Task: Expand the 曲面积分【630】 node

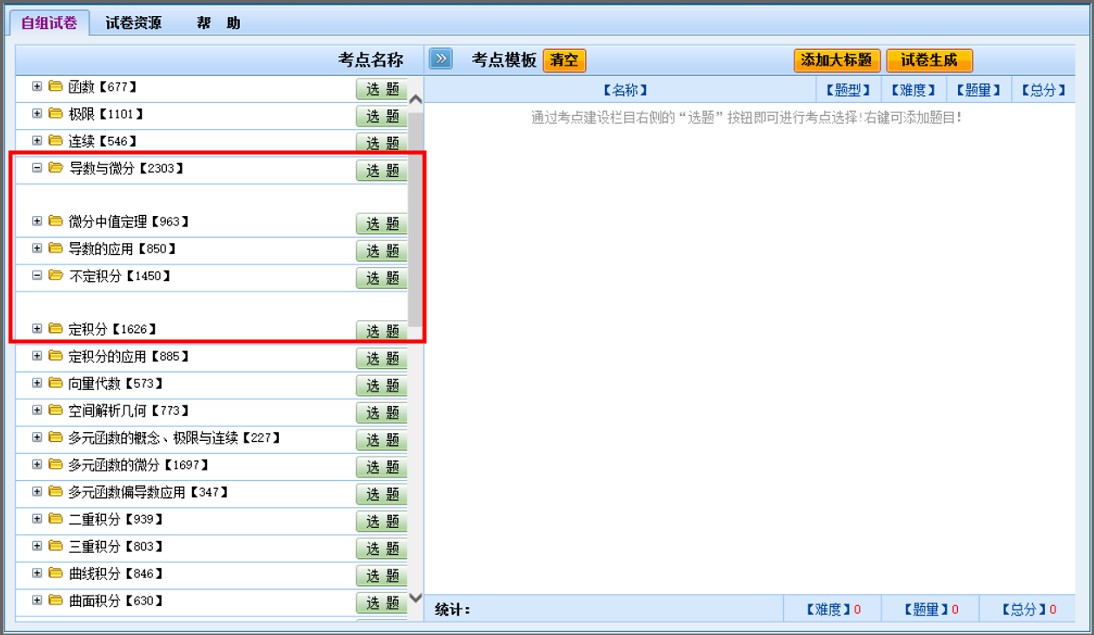Action: [x=37, y=600]
